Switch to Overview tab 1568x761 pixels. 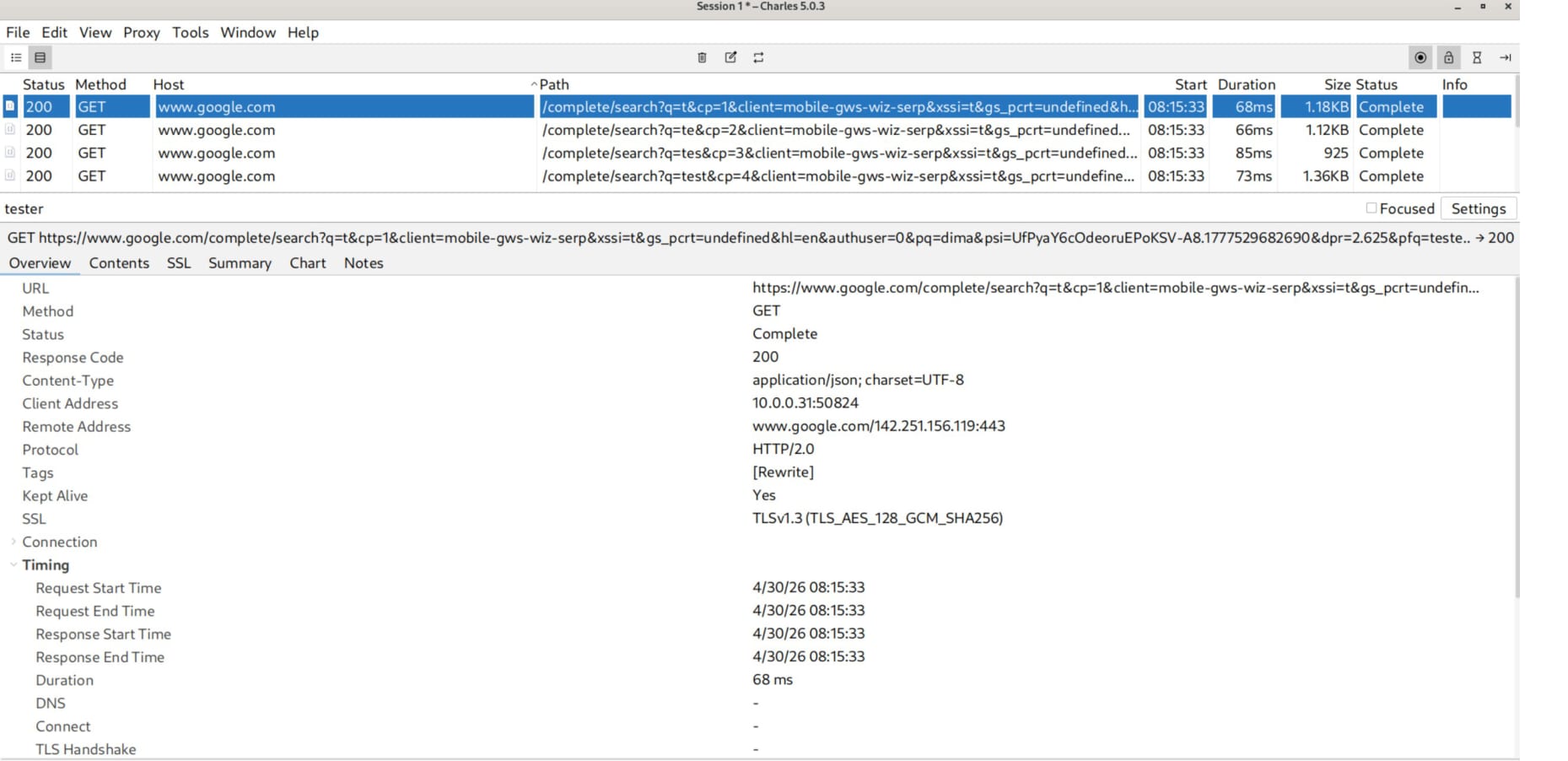pos(40,263)
